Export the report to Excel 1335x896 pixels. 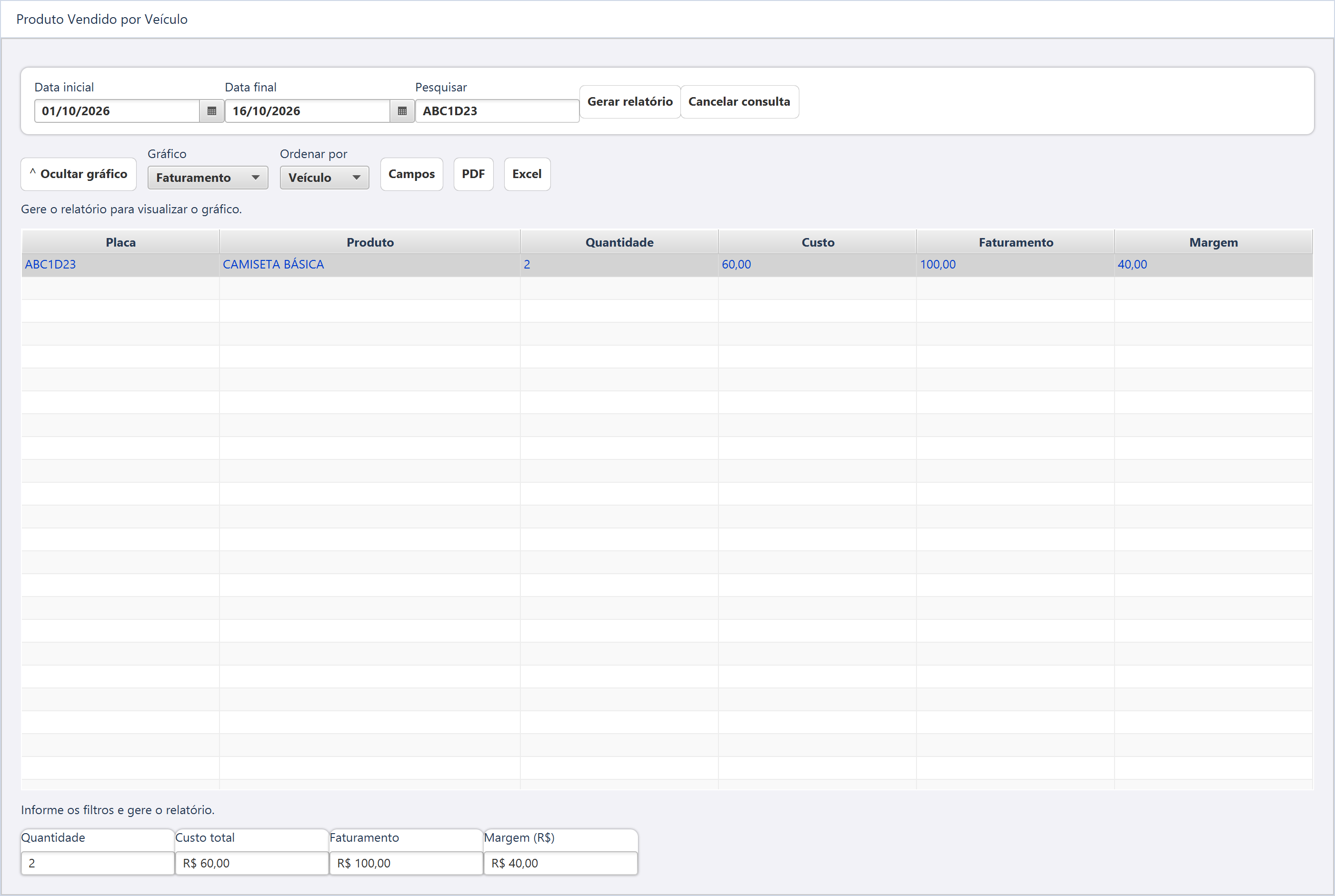527,174
